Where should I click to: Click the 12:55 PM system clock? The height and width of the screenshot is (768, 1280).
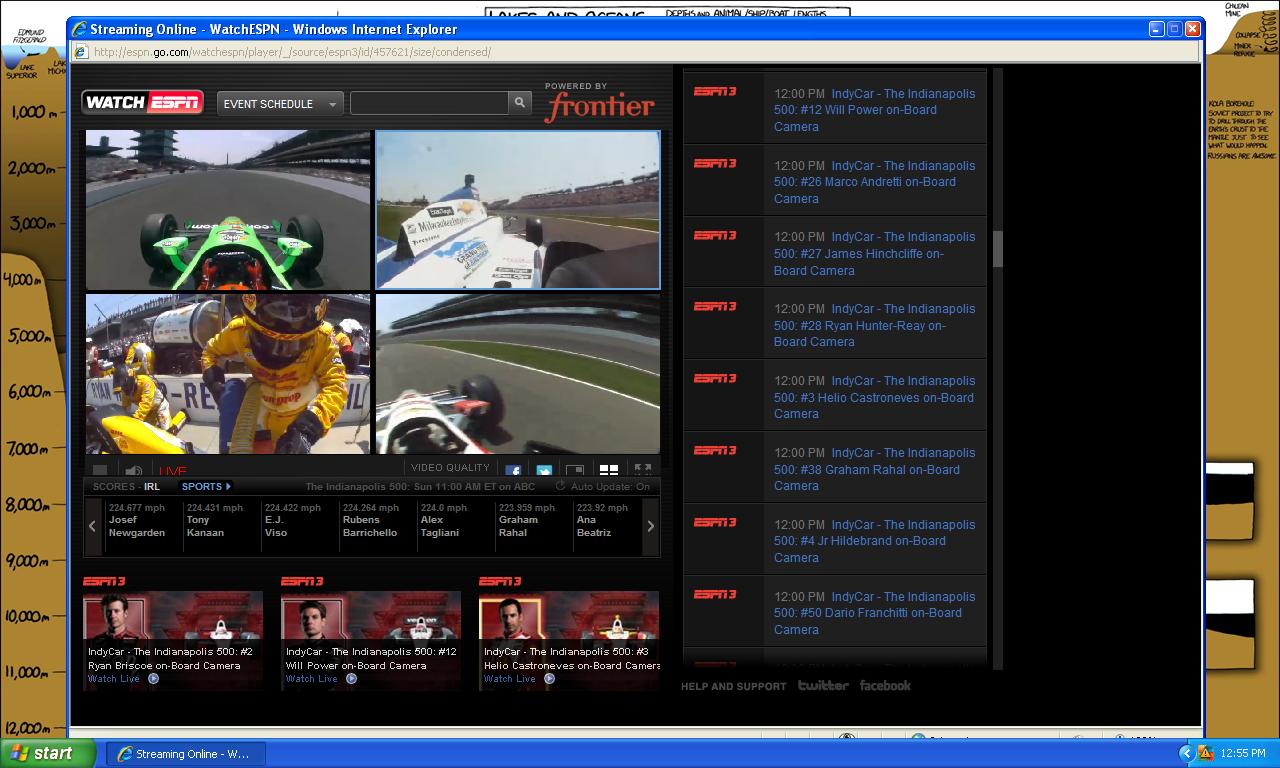(x=1243, y=753)
